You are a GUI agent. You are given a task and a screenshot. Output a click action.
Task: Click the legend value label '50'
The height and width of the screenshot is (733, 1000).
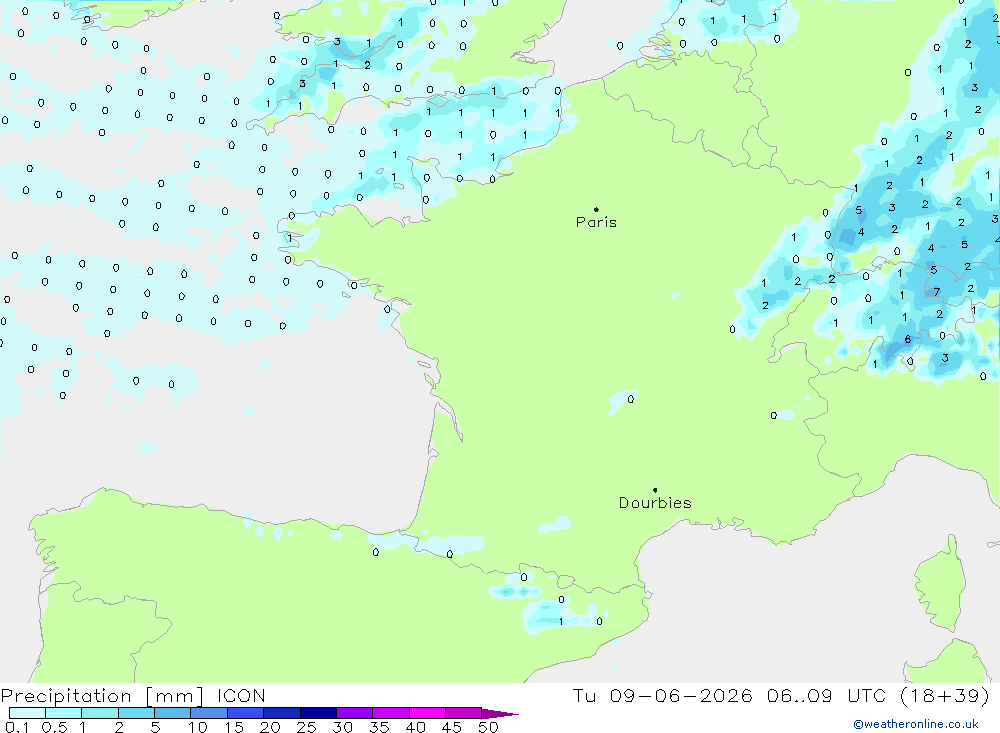click(x=488, y=727)
